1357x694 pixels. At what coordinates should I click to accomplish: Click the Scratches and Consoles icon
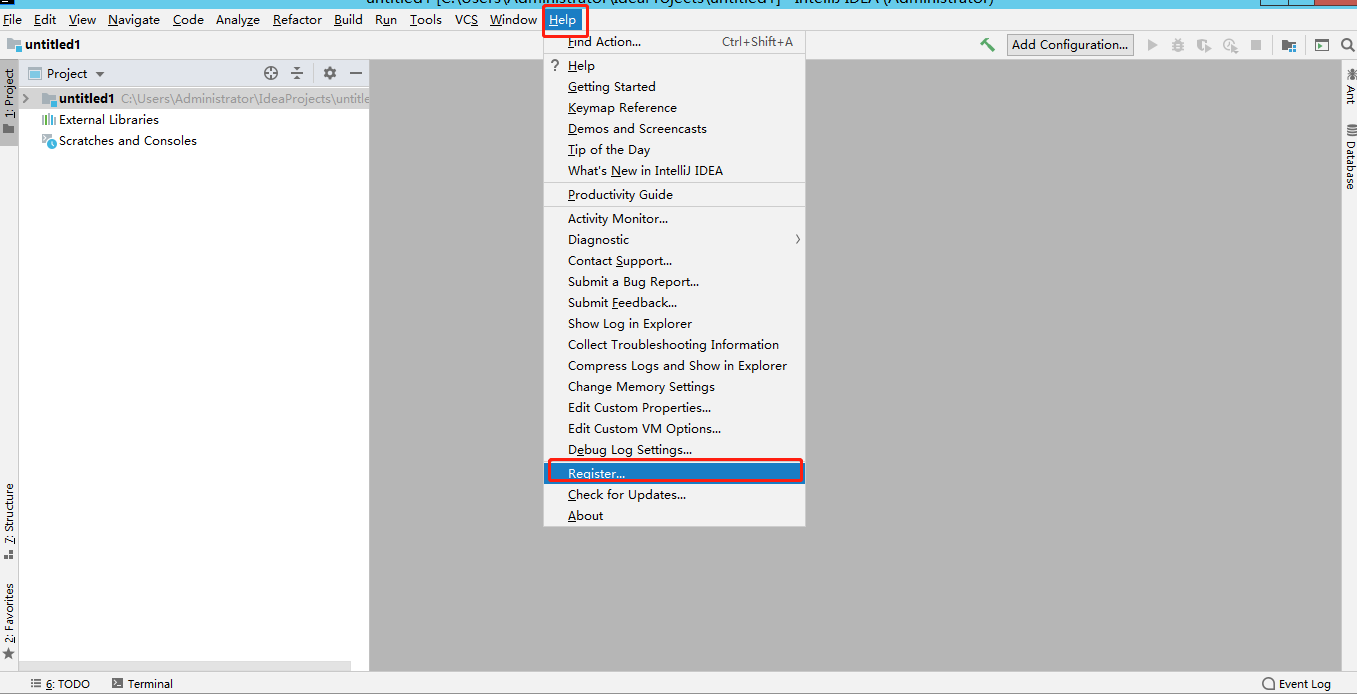(49, 141)
